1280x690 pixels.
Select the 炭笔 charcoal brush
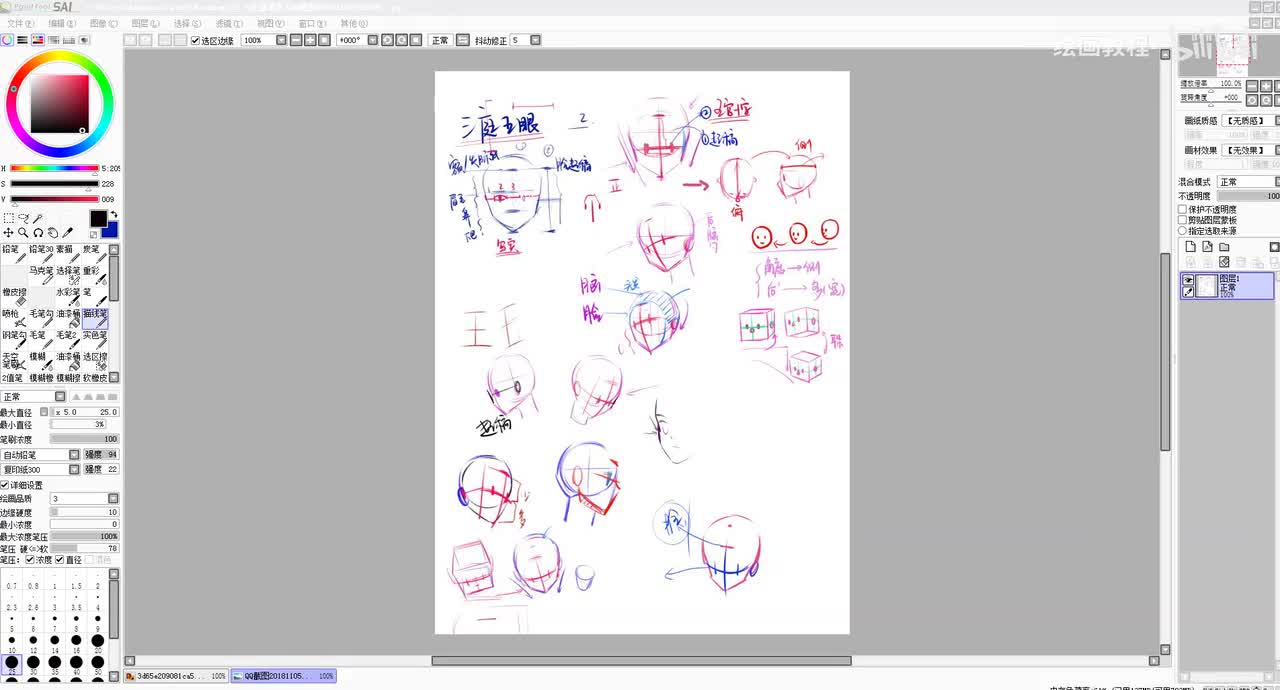point(95,256)
